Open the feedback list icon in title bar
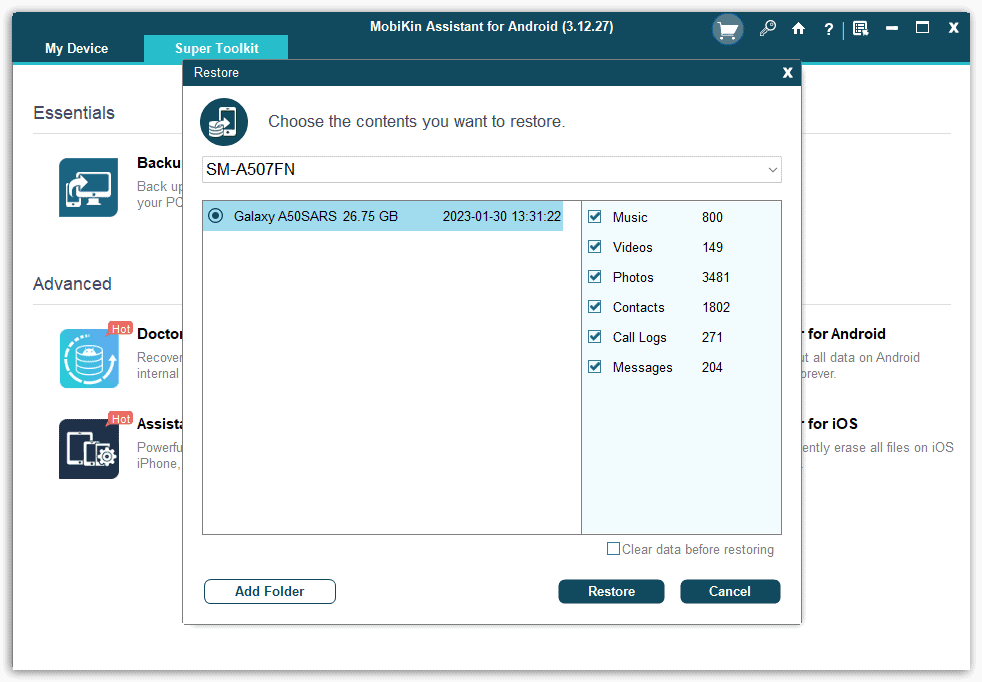 (x=861, y=28)
